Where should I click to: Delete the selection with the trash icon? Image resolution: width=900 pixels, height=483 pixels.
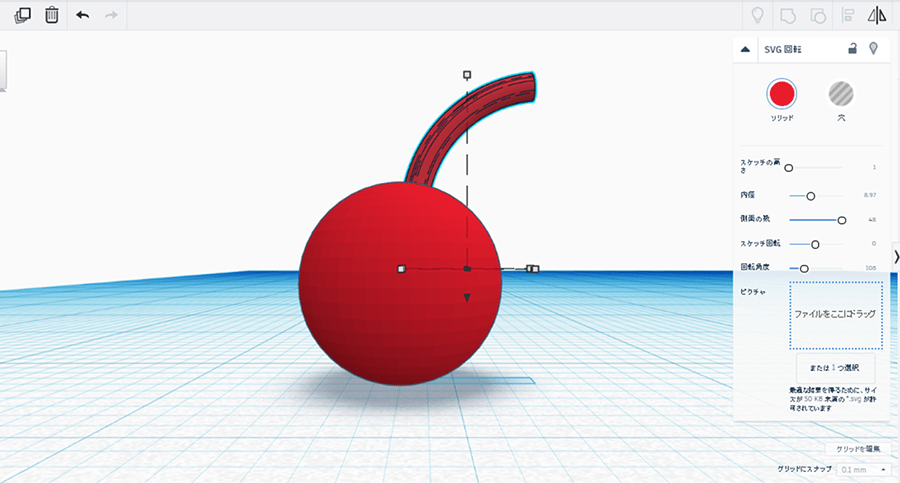click(x=52, y=15)
